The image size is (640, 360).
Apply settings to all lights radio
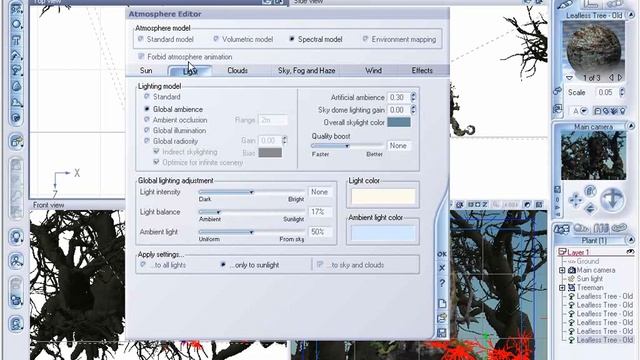tap(143, 265)
